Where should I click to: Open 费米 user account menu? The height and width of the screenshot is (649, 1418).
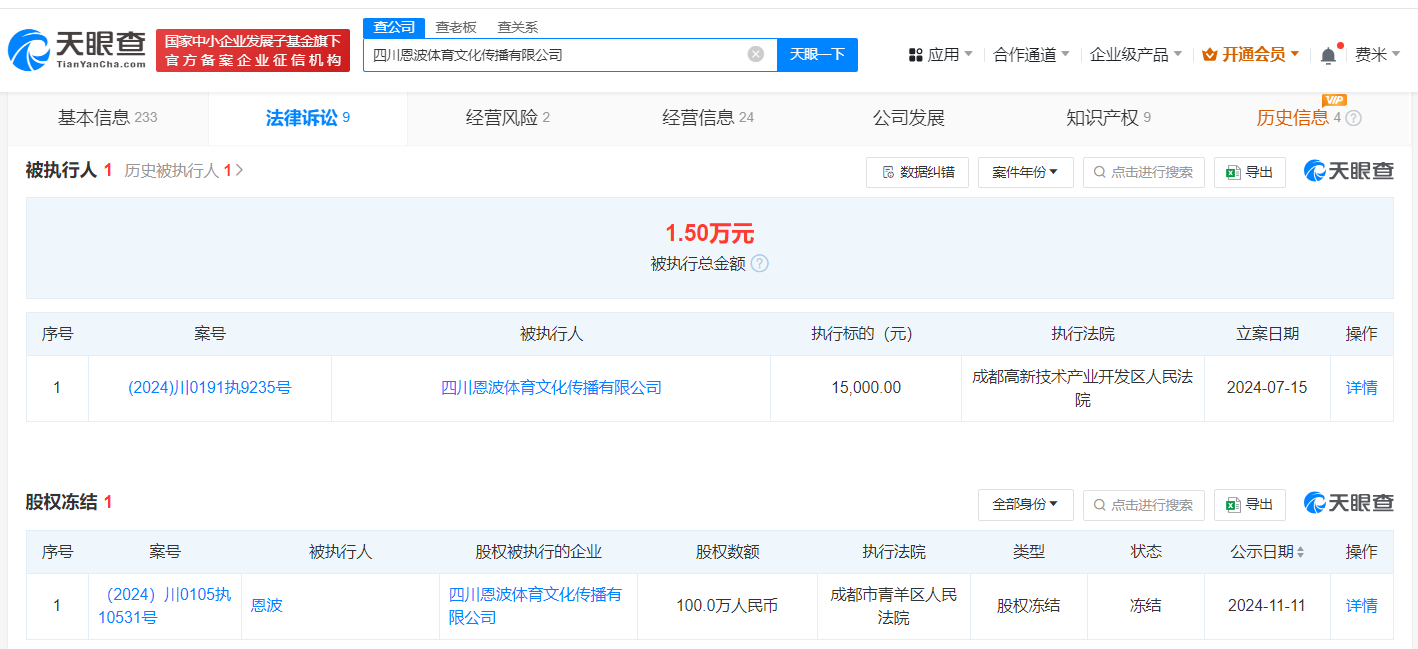(1377, 55)
